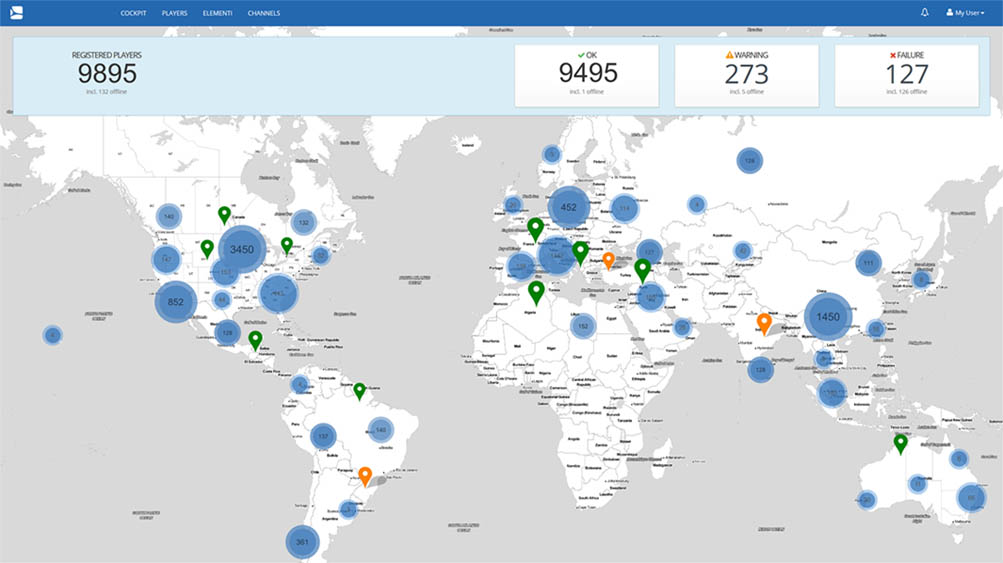
Task: Expand the 361 cluster in southern South America
Action: coord(302,542)
